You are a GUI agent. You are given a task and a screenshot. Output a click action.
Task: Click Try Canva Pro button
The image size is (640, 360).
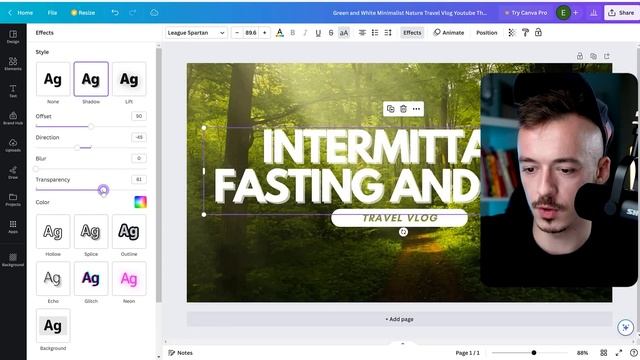click(x=526, y=13)
